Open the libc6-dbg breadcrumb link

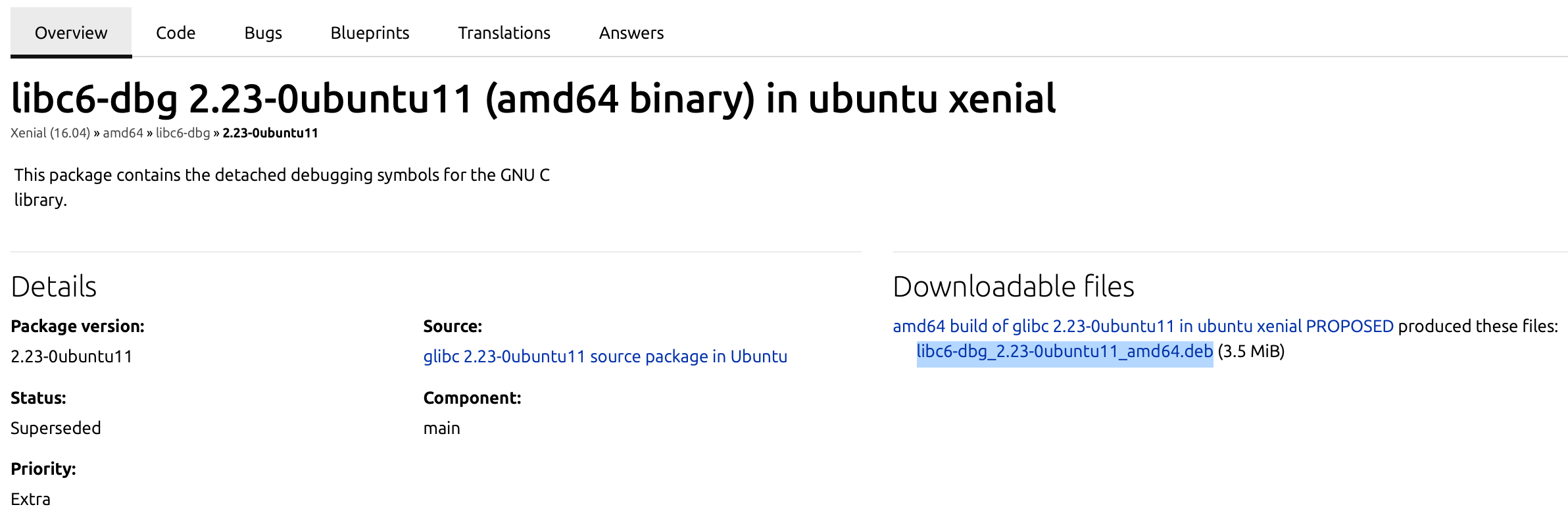click(x=183, y=133)
